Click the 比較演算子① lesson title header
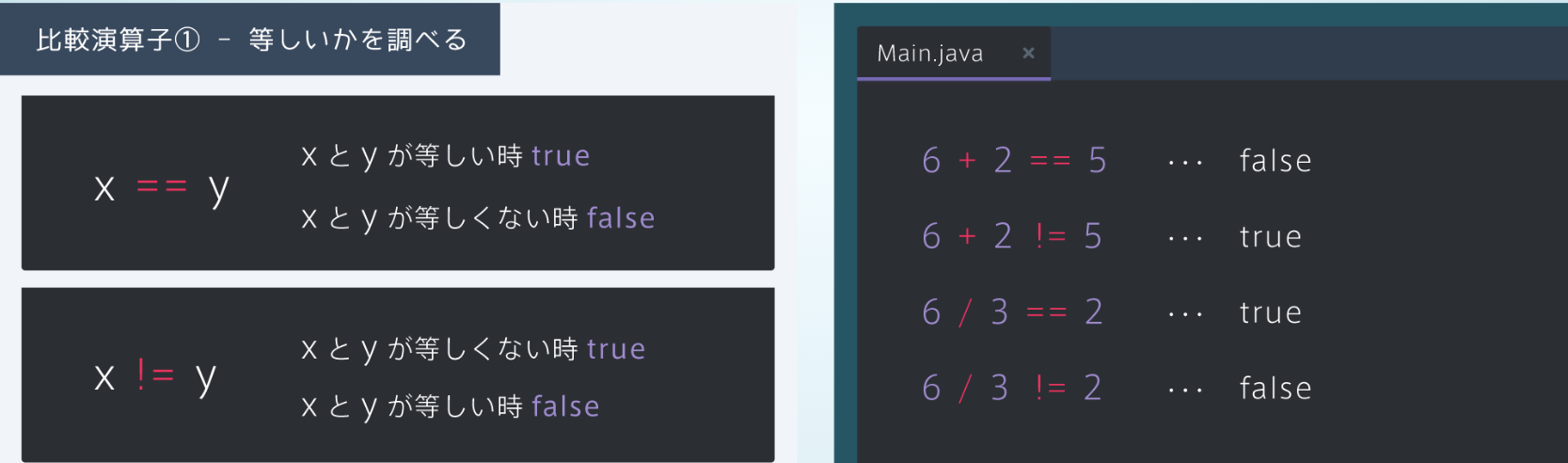Viewport: 1568px width, 463px height. coord(251,40)
